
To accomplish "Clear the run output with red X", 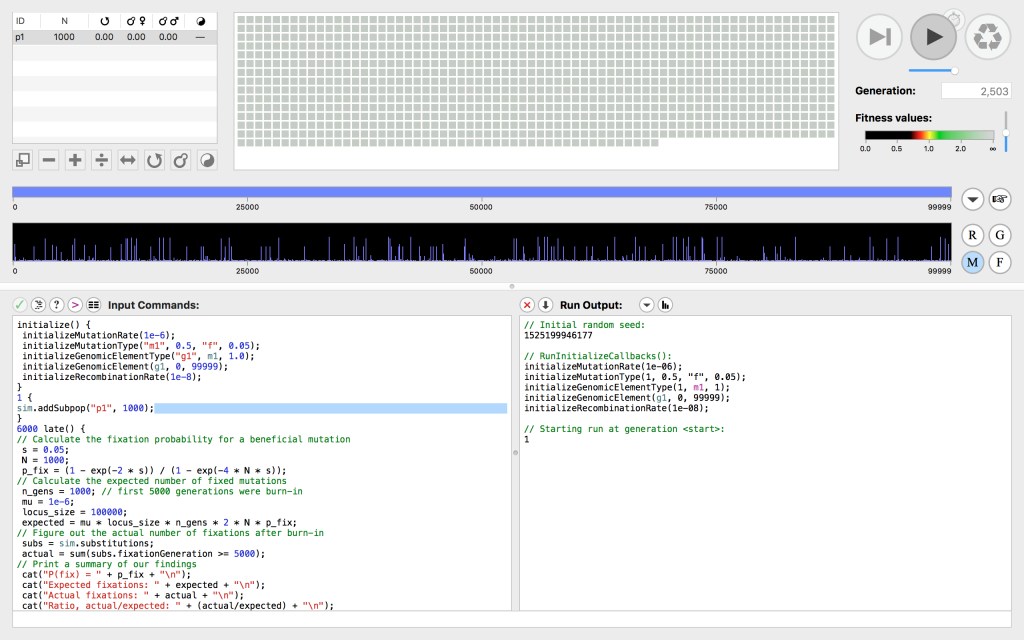I will coord(527,304).
